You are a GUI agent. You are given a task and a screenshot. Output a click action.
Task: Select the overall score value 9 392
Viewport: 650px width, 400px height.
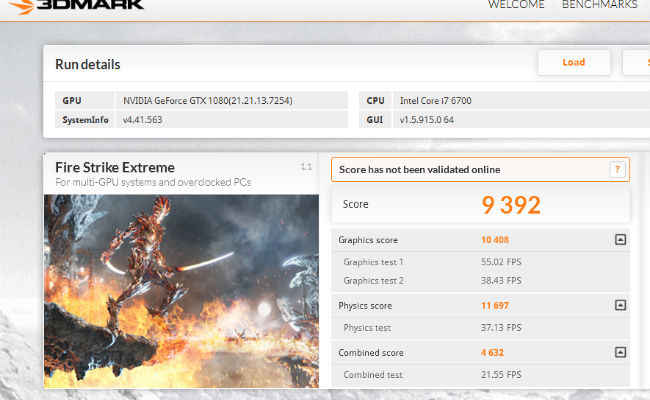click(511, 205)
